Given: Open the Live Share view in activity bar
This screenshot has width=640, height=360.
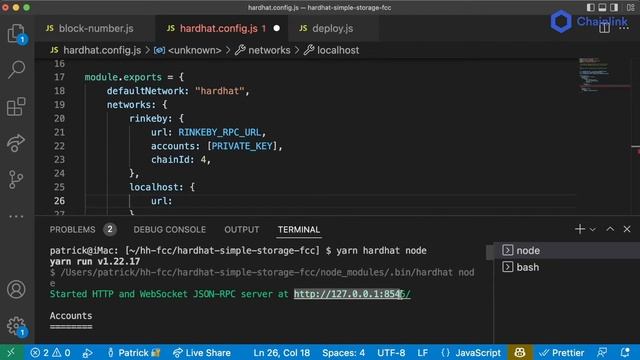Looking at the screenshot, I should click(x=16, y=143).
